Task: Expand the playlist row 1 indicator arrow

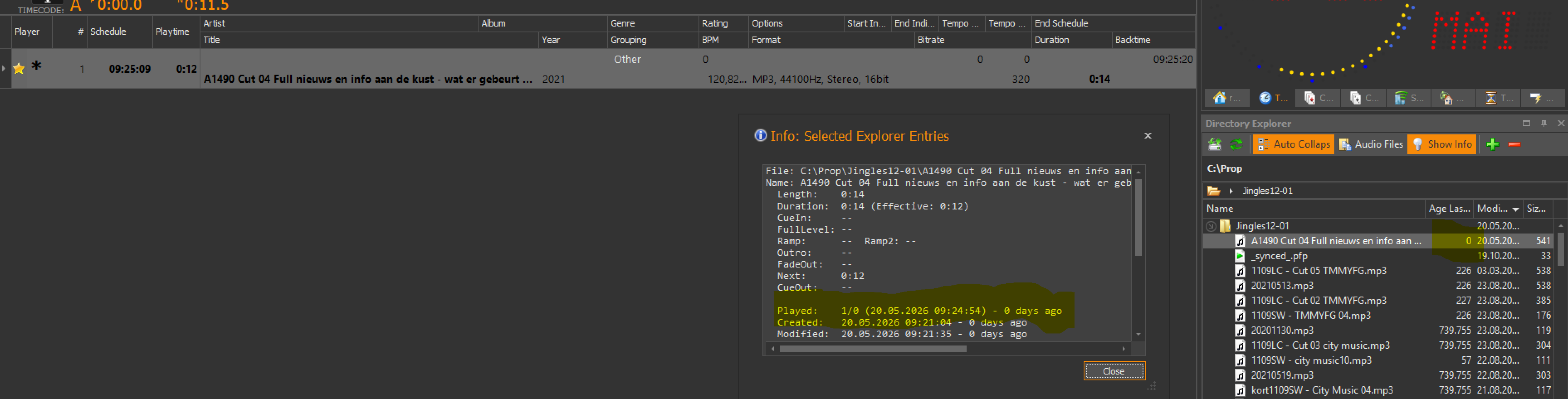Action: point(4,68)
